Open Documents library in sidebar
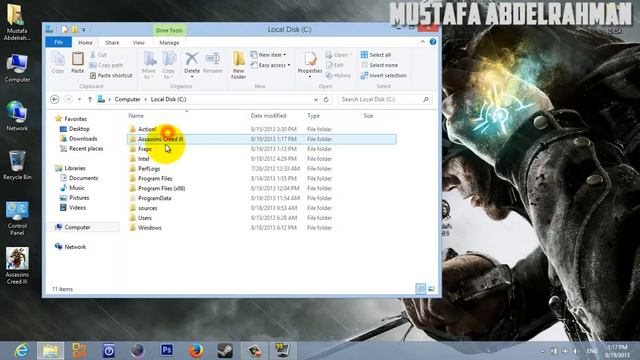Image resolution: width=640 pixels, height=360 pixels. (x=83, y=178)
